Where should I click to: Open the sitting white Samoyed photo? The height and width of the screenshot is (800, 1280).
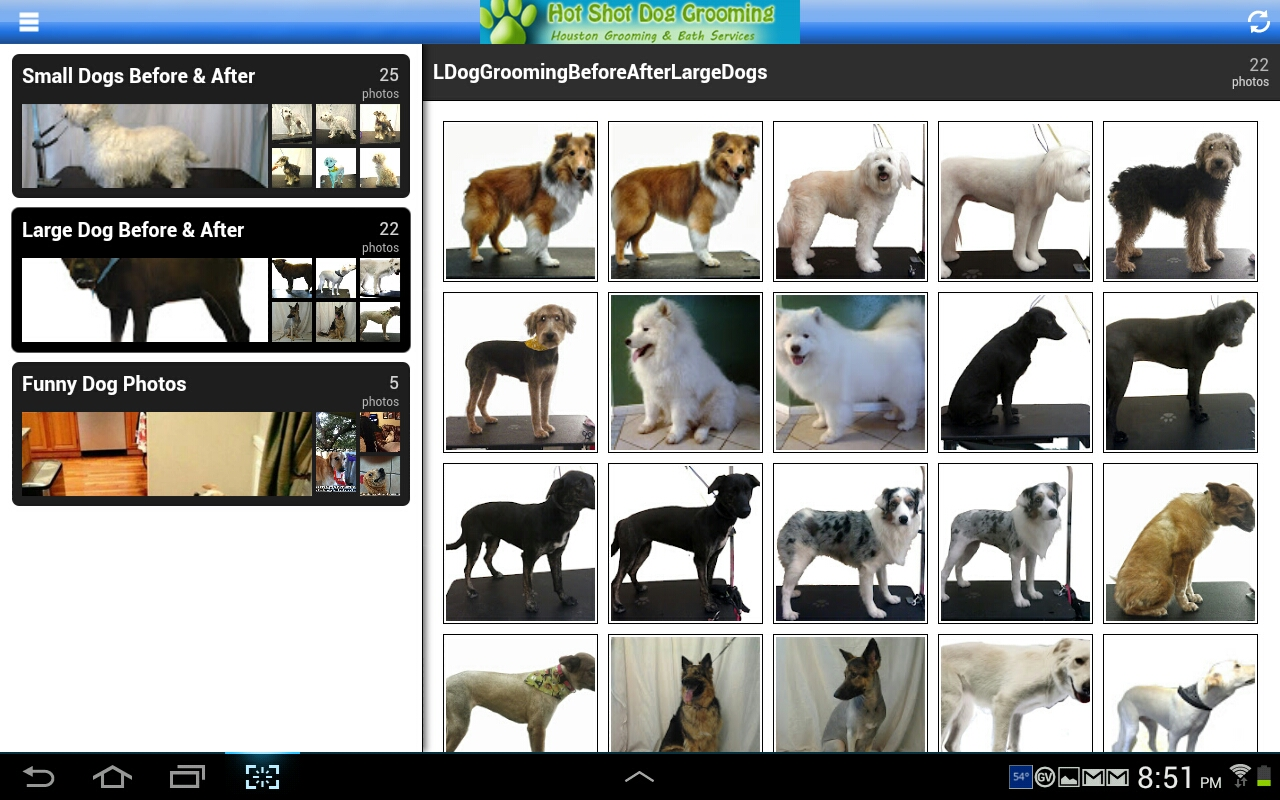[x=685, y=372]
